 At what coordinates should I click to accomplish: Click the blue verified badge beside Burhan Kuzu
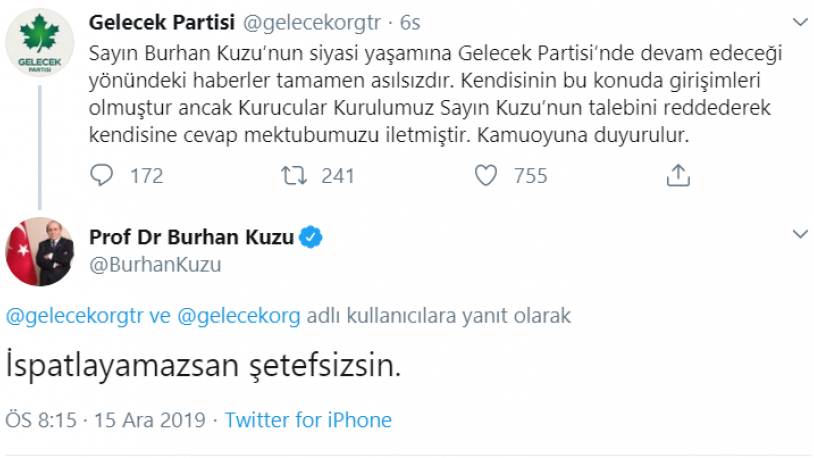tap(312, 238)
